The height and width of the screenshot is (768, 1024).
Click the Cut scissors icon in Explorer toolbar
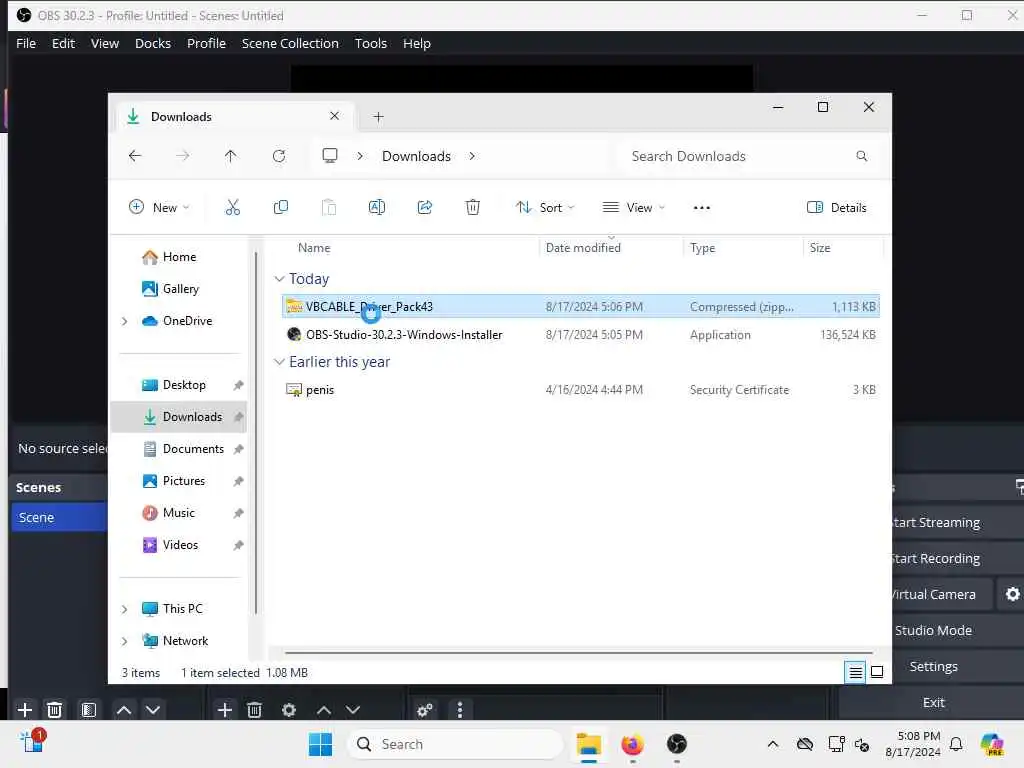(232, 208)
